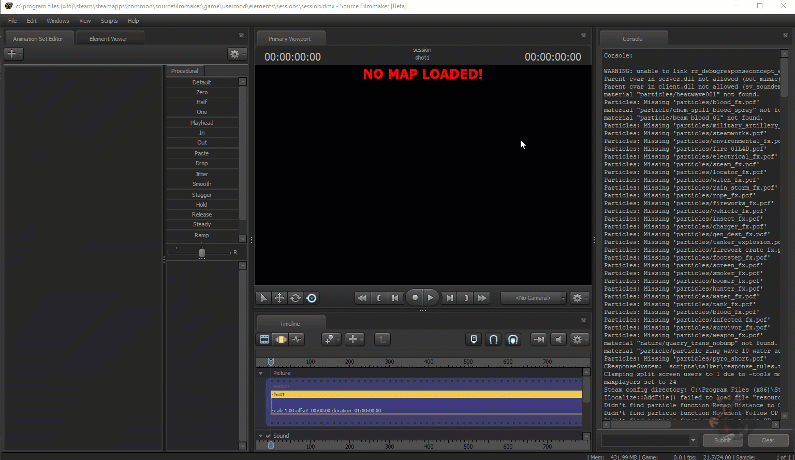
Task: Select the yellow shot1 clip
Action: click(x=426, y=394)
